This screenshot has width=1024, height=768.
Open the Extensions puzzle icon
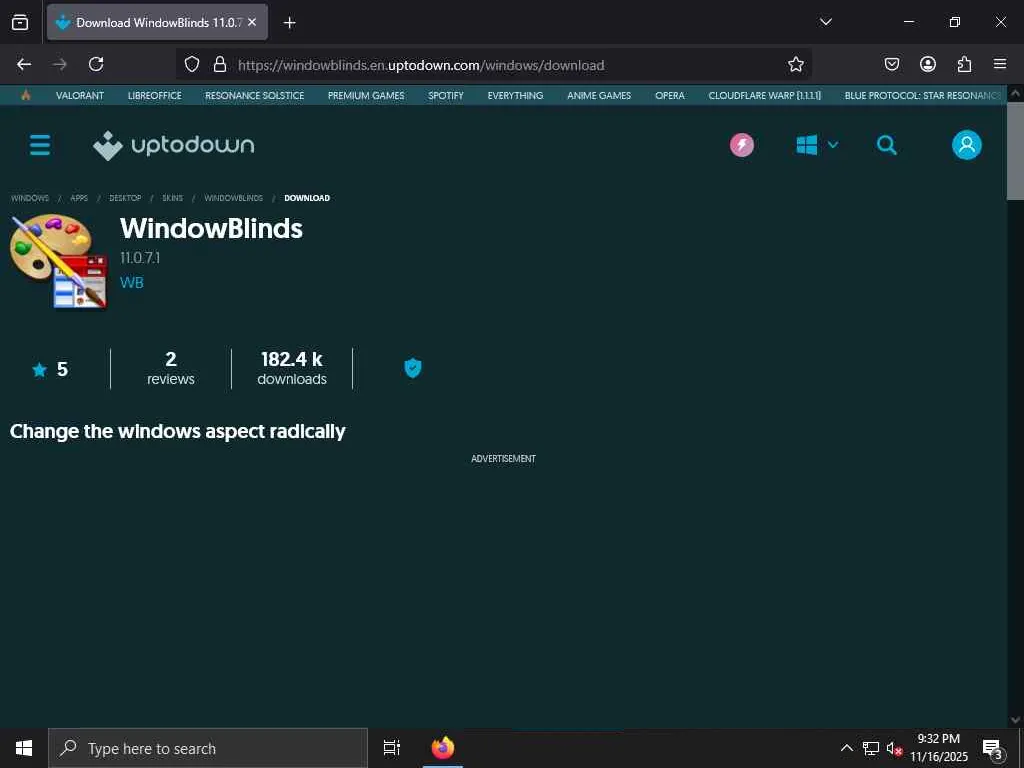pyautogui.click(x=964, y=64)
